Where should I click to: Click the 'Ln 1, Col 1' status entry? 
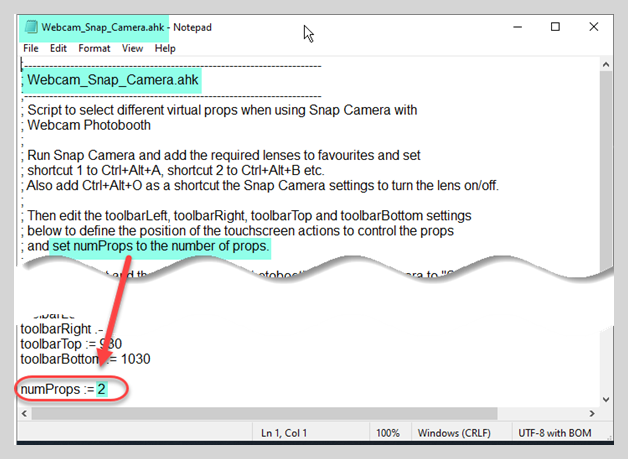[284, 433]
